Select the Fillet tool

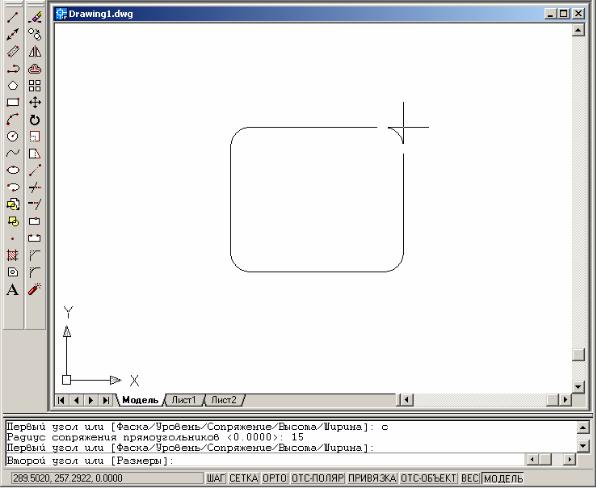click(35, 272)
